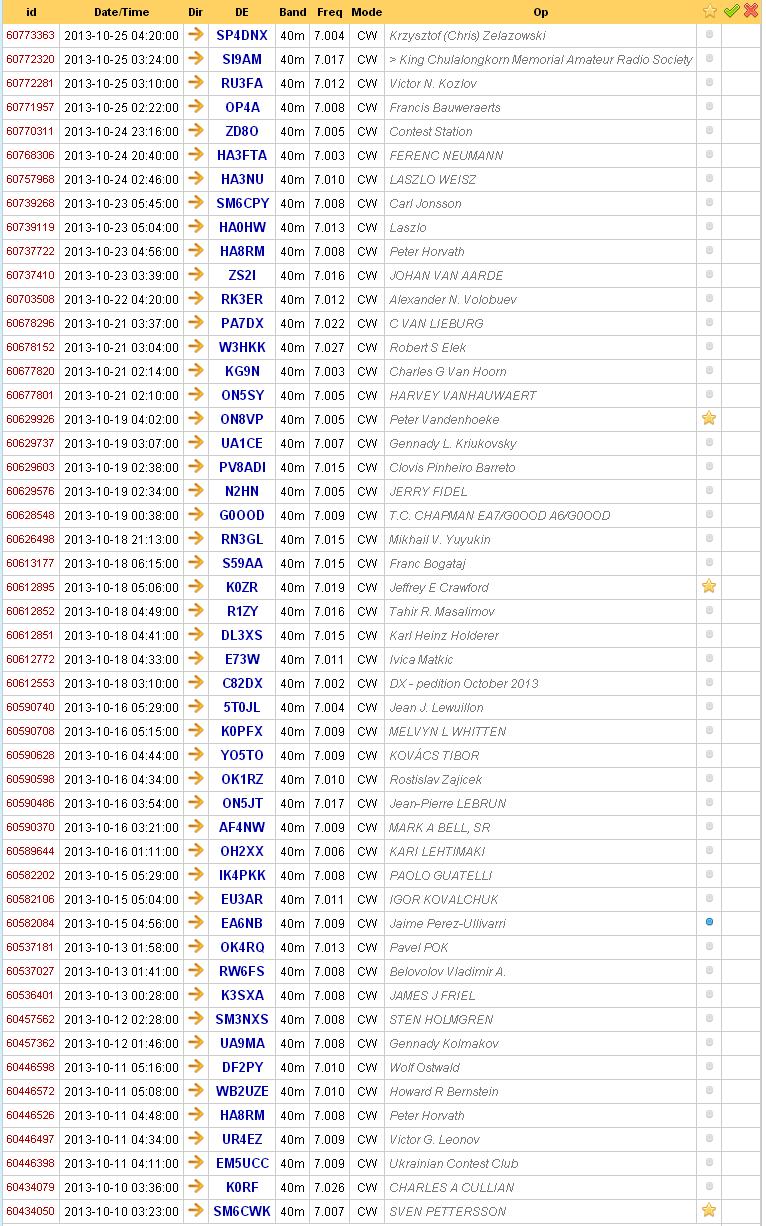Click operator text Contest Station

431,131
